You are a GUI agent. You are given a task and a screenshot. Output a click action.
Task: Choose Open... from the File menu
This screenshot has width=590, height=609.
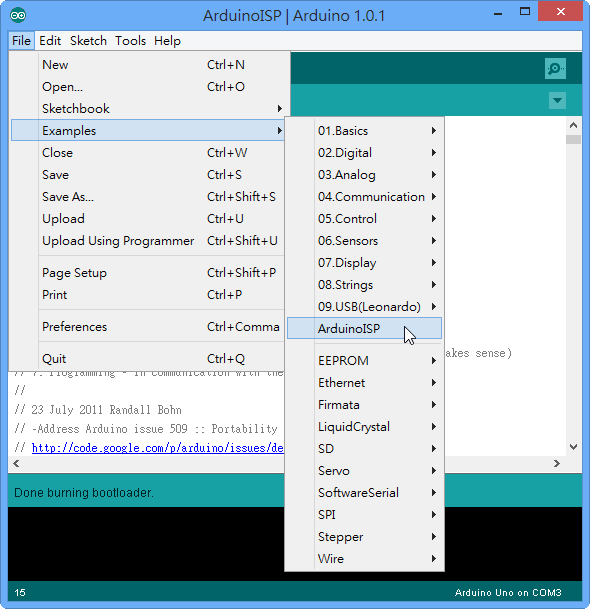(148, 87)
